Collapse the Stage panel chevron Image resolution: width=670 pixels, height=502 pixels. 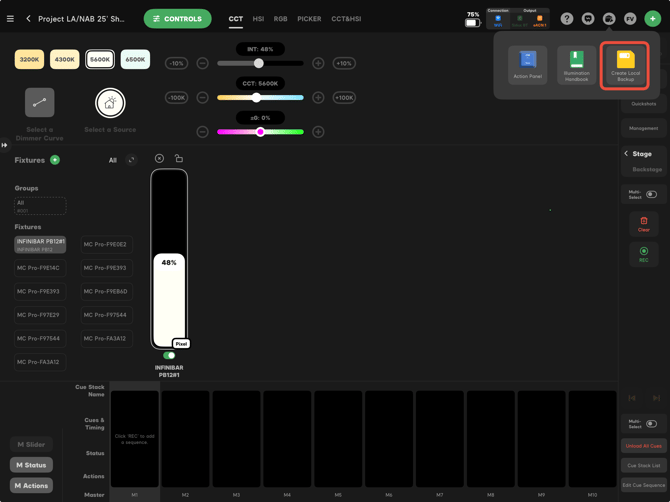[626, 153]
